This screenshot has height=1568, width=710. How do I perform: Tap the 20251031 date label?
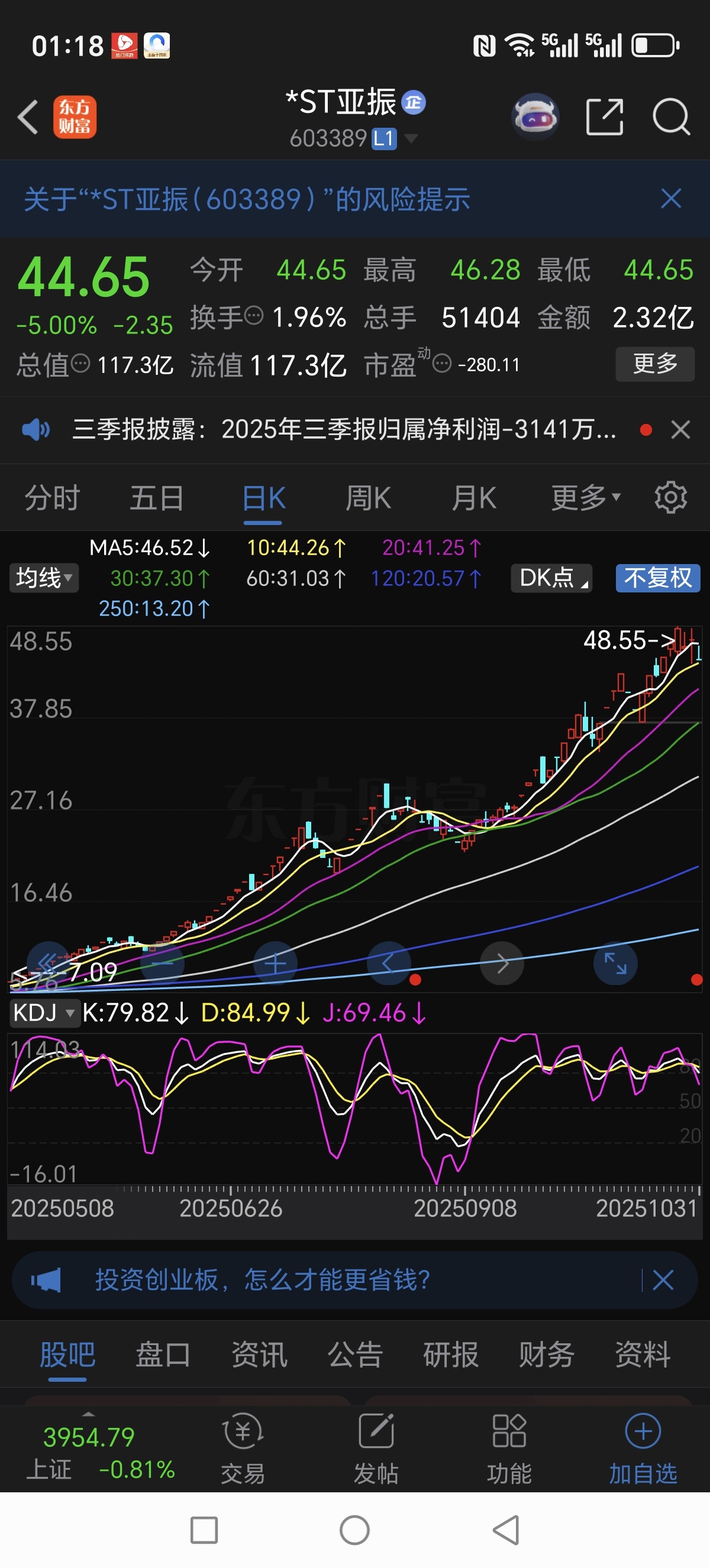click(646, 1209)
